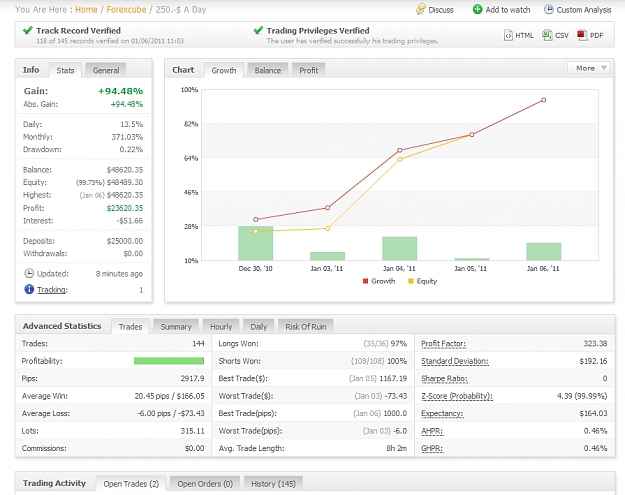625x495 pixels.
Task: Click the Expectancy value $164.03
Action: click(594, 414)
